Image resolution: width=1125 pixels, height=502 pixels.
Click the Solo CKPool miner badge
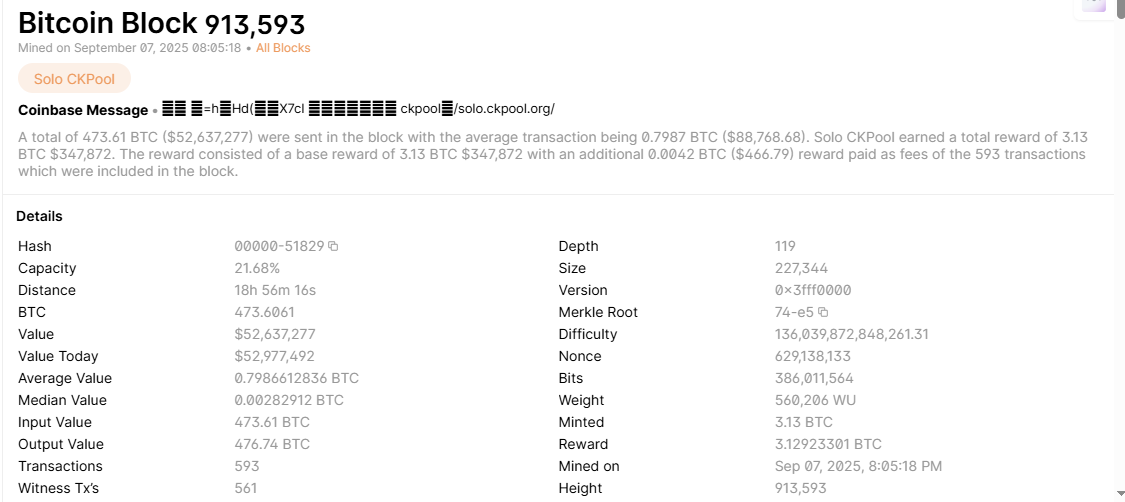(x=74, y=79)
